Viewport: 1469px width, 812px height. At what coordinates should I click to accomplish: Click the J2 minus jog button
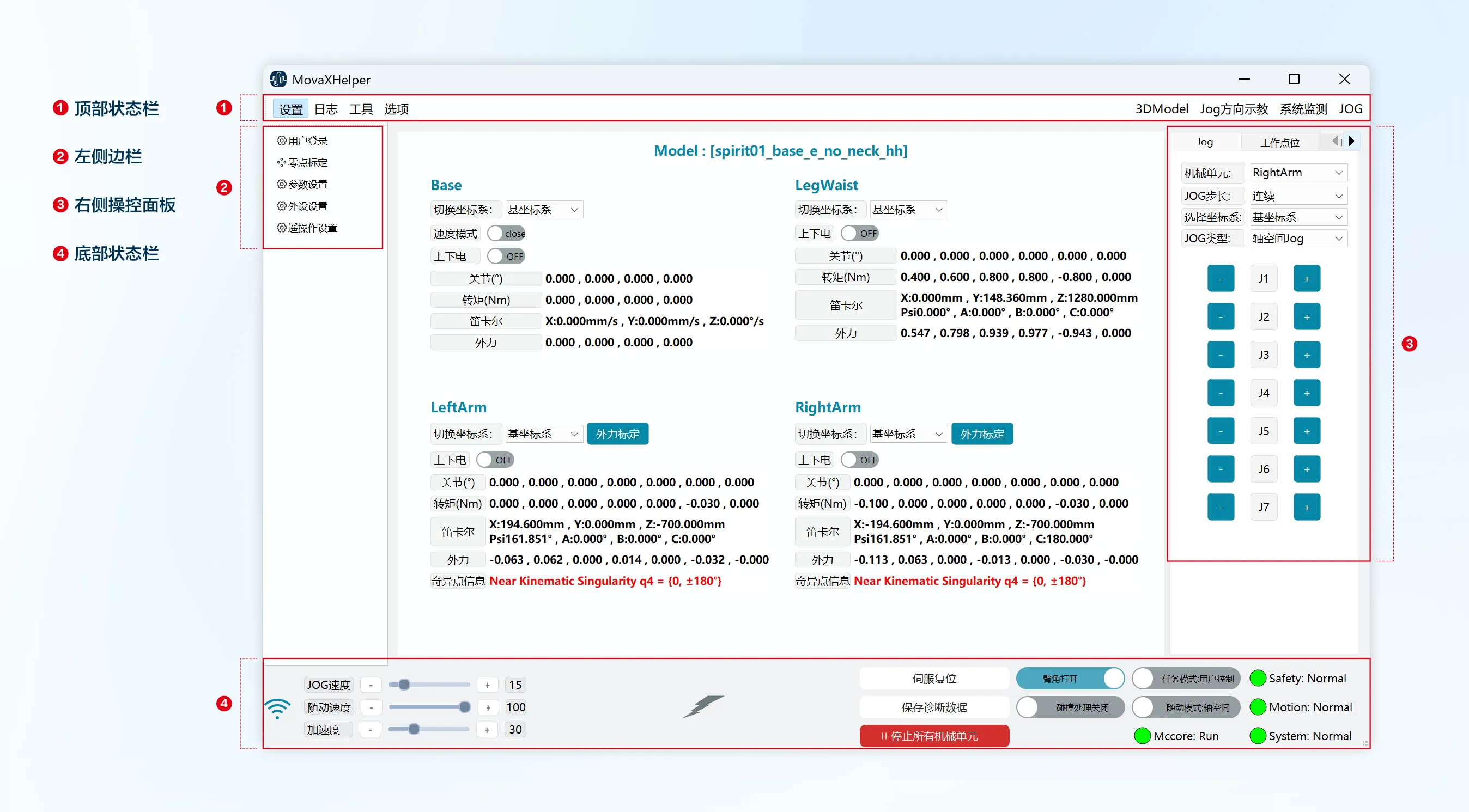tap(1221, 317)
